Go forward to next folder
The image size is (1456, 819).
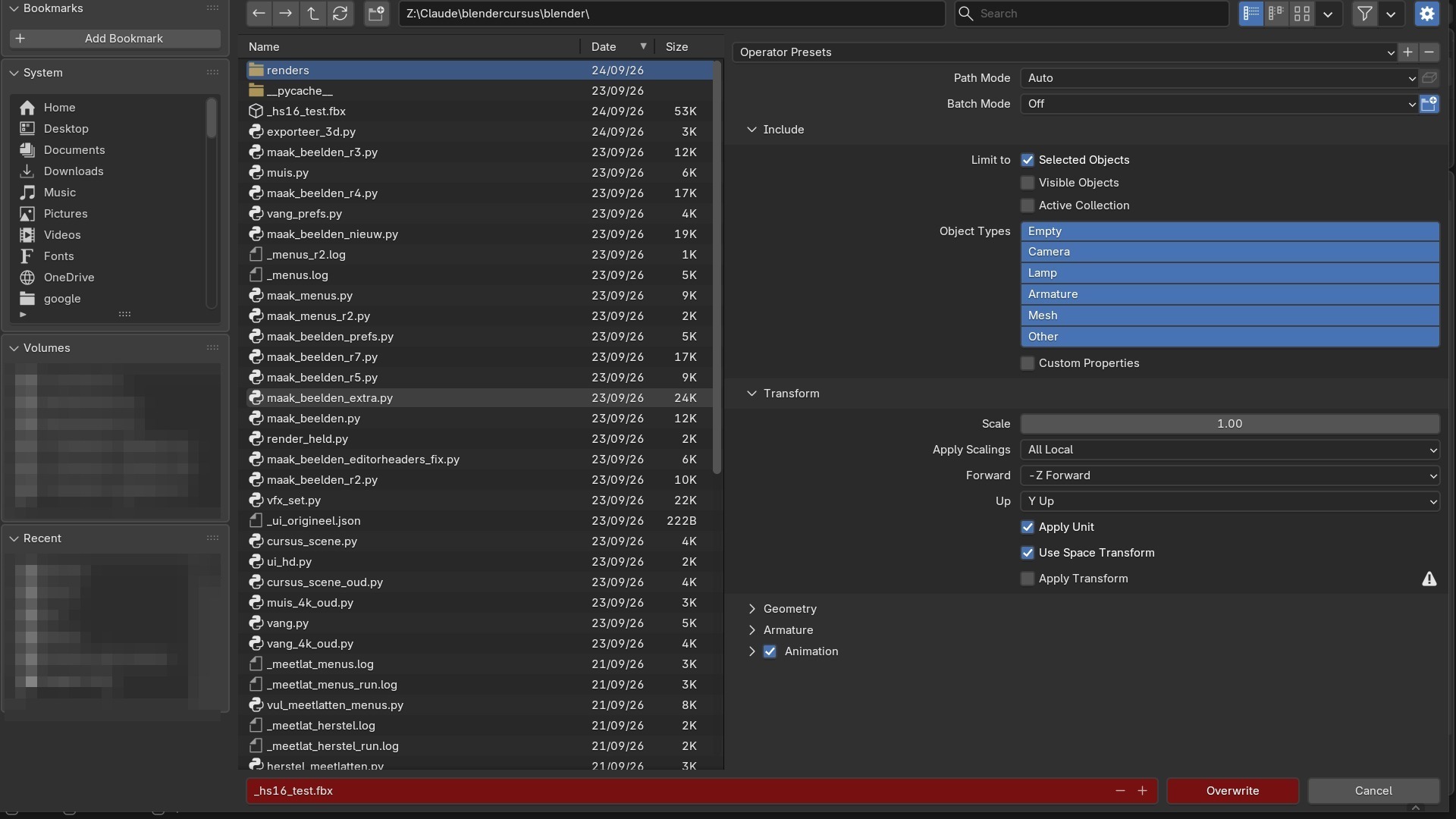[x=285, y=13]
